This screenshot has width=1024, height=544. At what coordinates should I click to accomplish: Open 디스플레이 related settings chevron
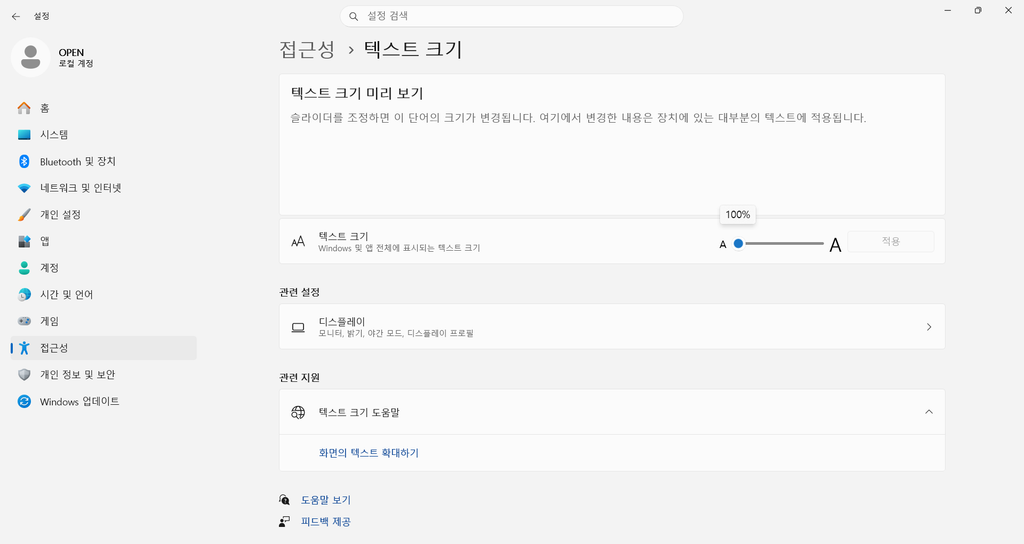(929, 327)
